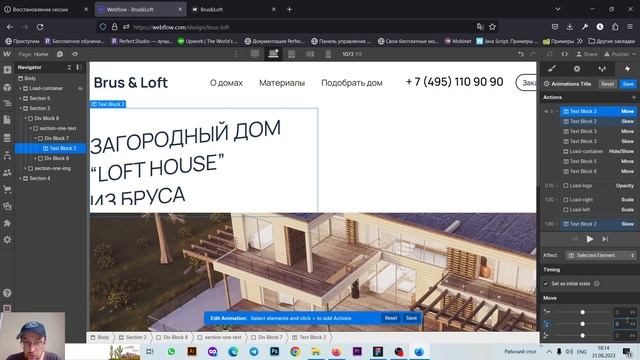640x360 pixels.
Task: Open the Add Elements panel
Action: pyautogui.click(x=7, y=70)
